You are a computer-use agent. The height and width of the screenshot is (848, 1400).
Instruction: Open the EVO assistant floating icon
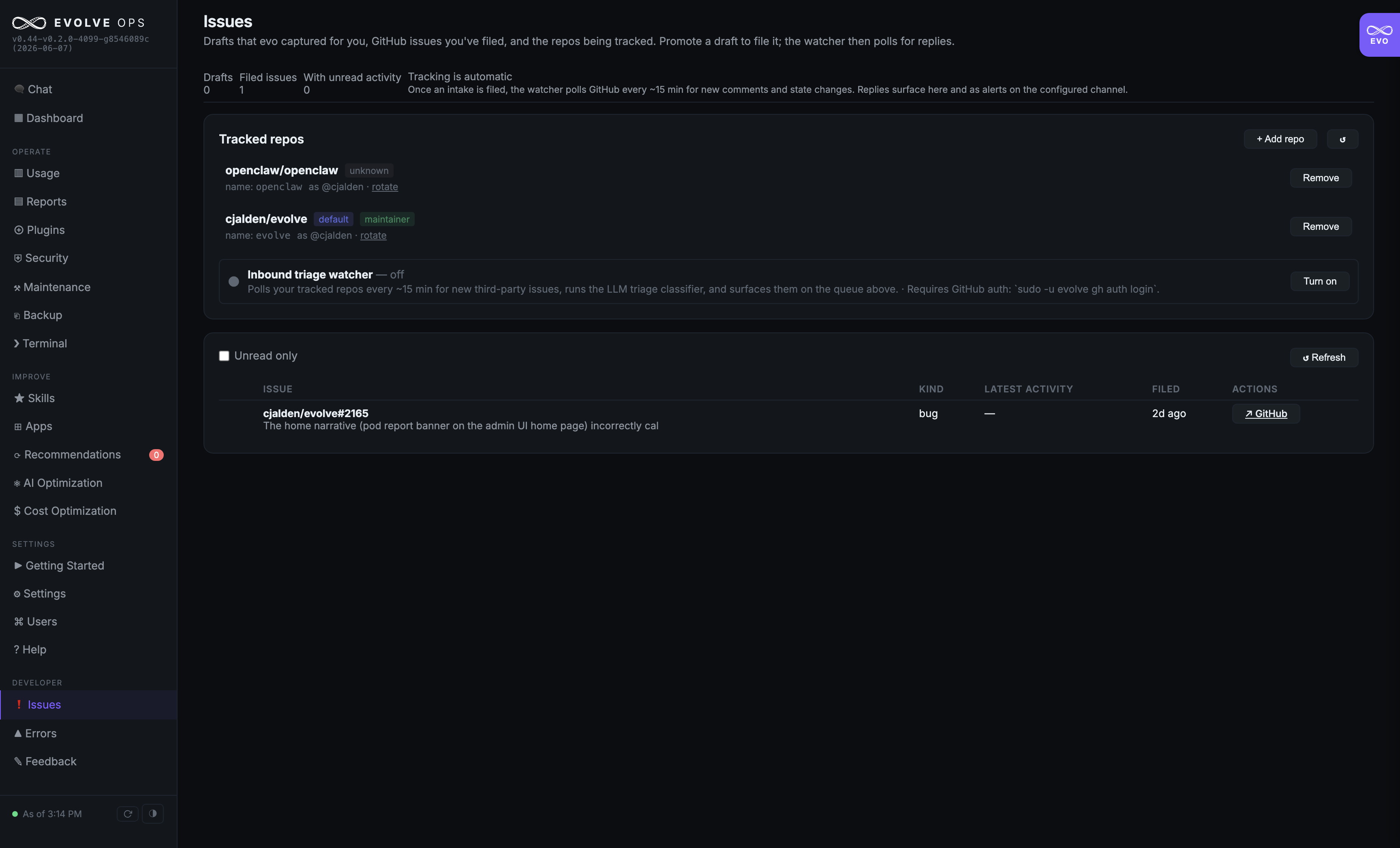coord(1379,35)
